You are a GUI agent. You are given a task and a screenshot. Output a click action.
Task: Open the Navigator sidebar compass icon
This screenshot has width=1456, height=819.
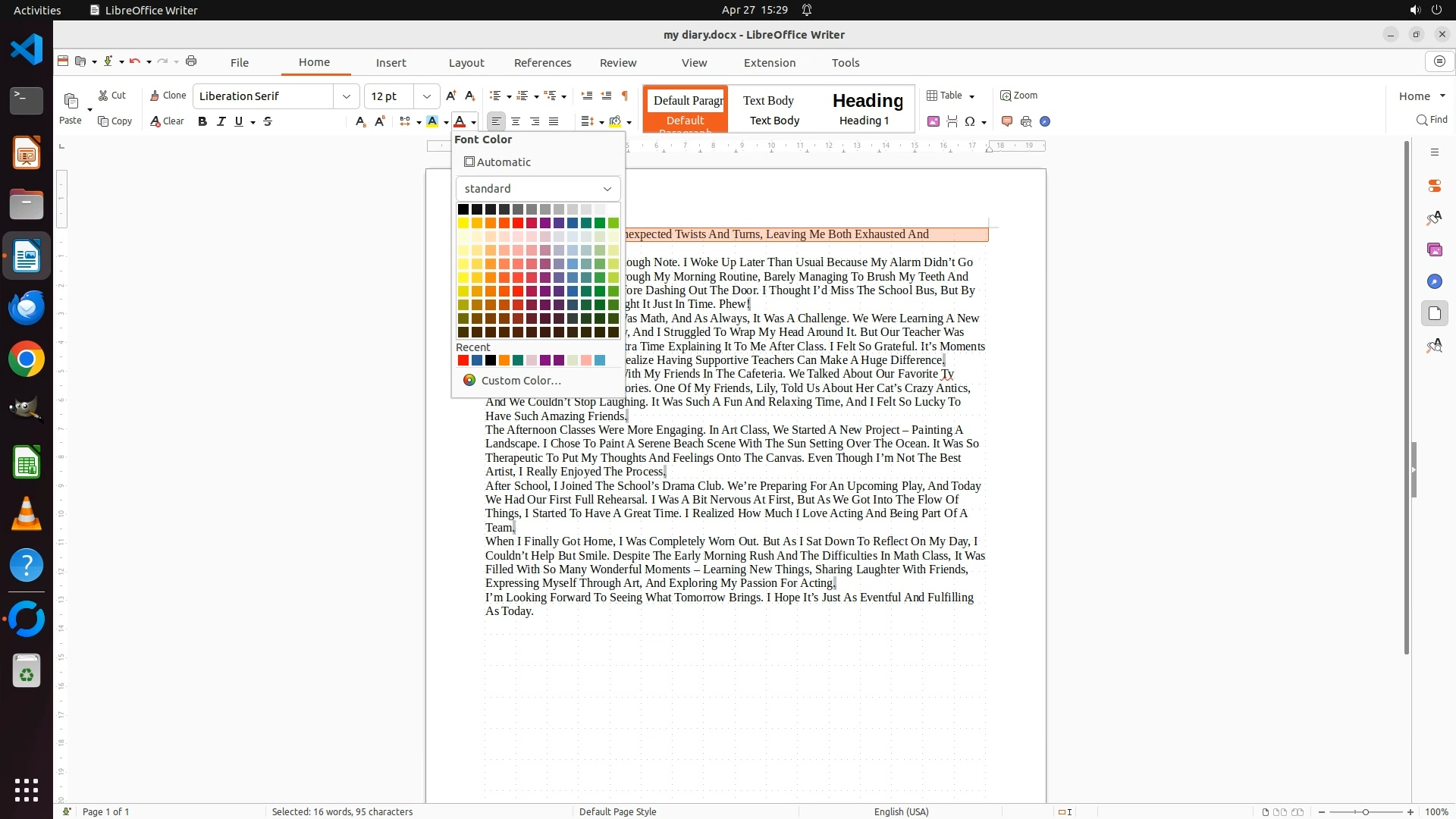pyautogui.click(x=1434, y=281)
